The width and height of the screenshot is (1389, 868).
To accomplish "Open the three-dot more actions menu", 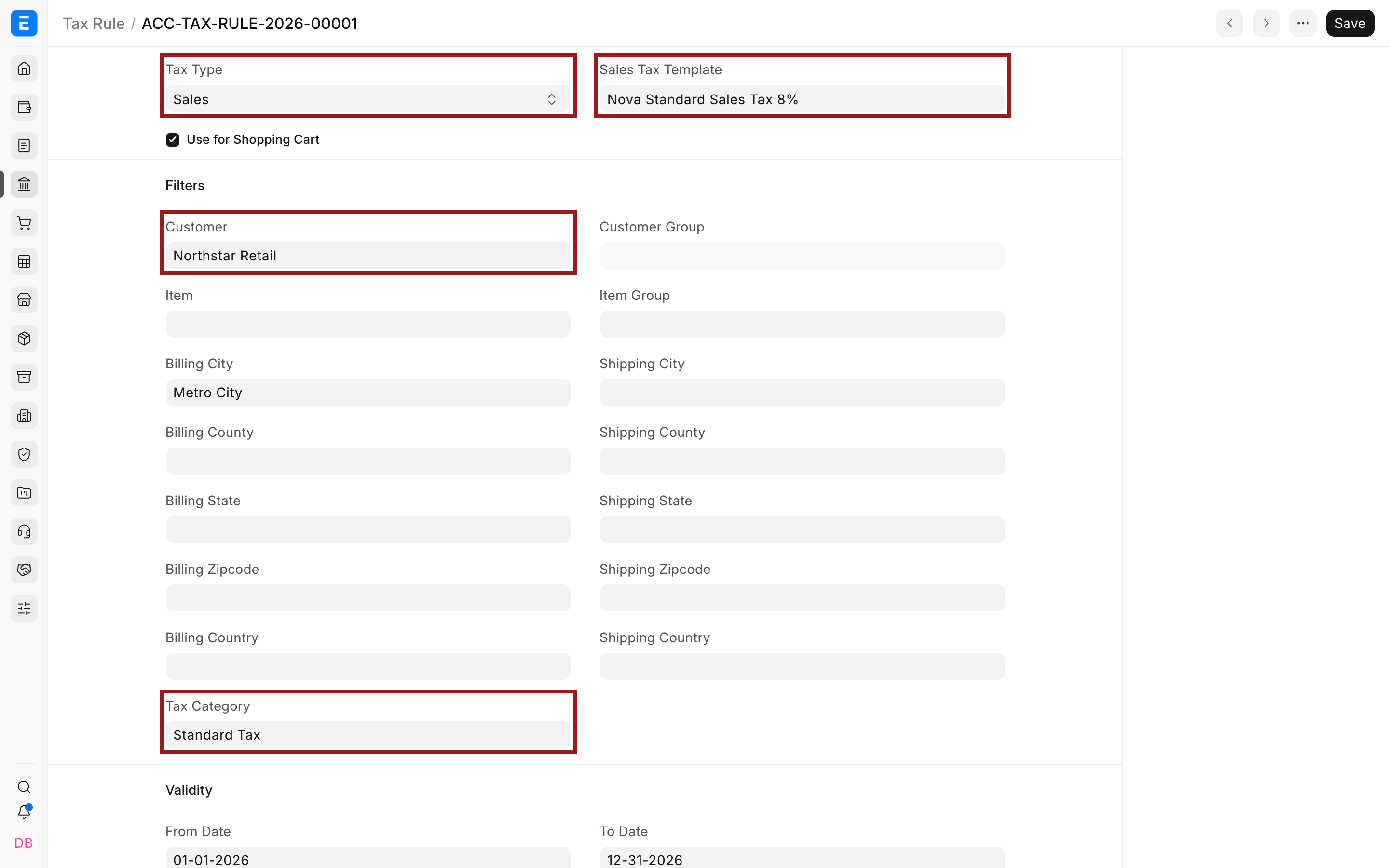I will tap(1303, 24).
